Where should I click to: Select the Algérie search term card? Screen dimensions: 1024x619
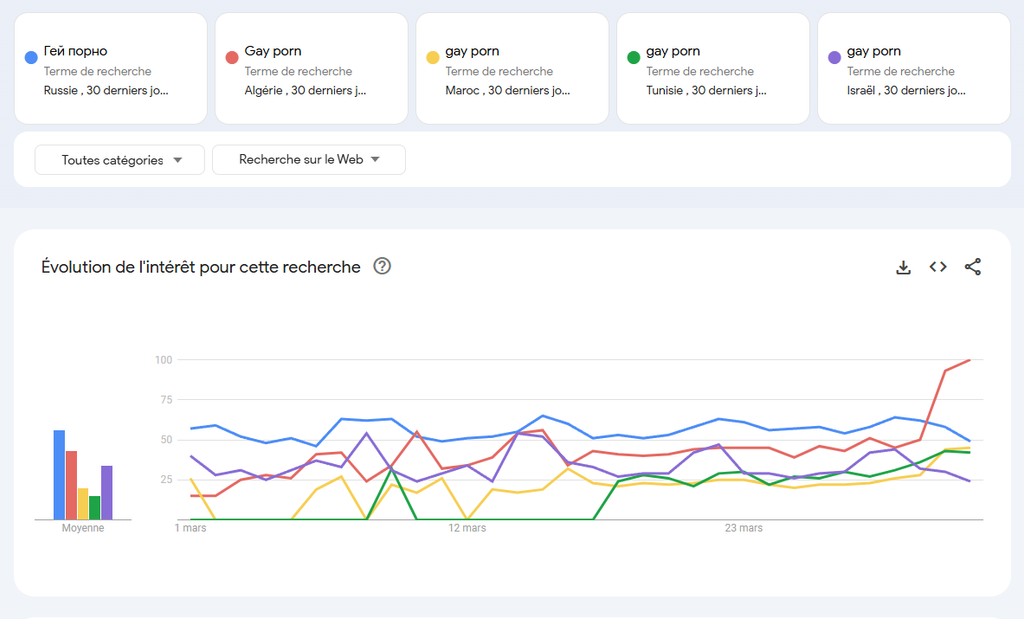click(x=311, y=70)
